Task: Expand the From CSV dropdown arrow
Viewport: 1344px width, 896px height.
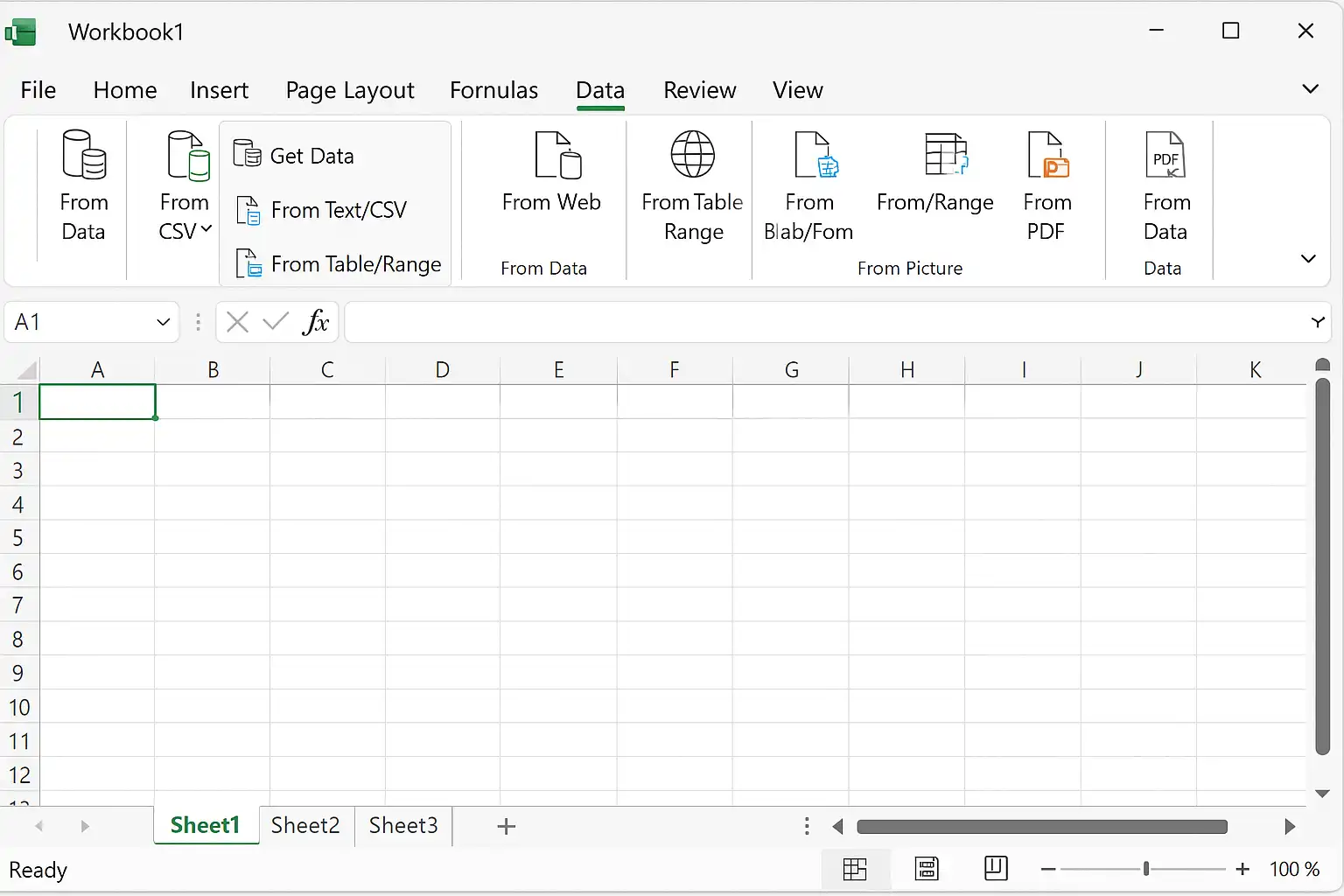Action: pyautogui.click(x=206, y=230)
